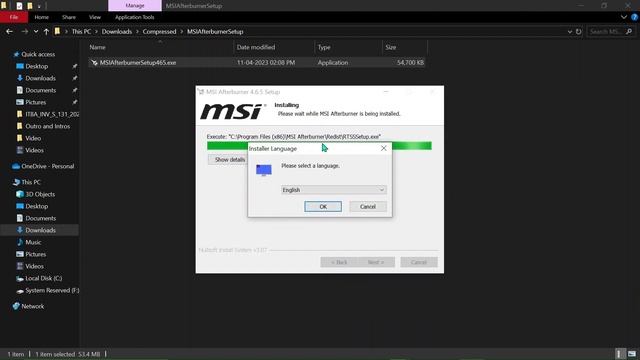Viewport: 640px width, 360px height.
Task: Open the Share ribbon tab
Action: (69, 17)
